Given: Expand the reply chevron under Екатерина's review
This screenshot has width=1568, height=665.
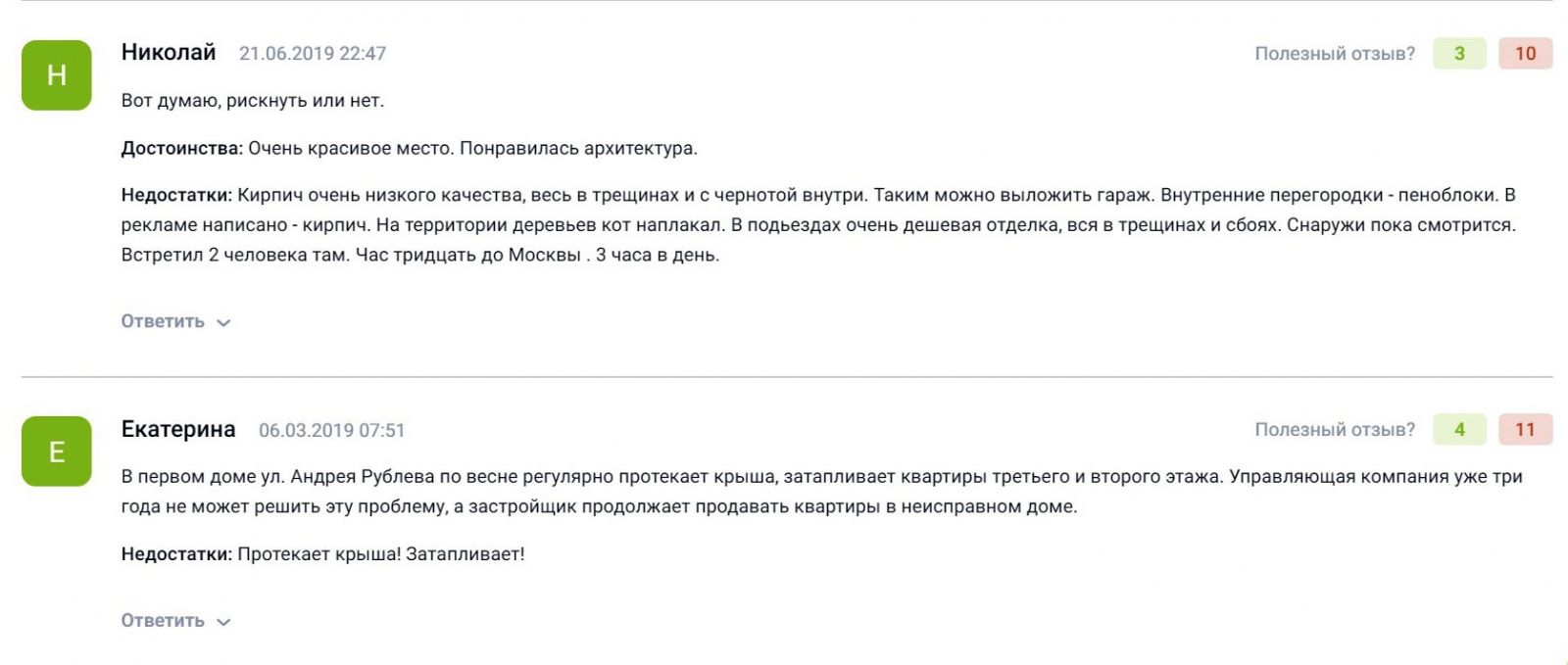Looking at the screenshot, I should (x=223, y=622).
